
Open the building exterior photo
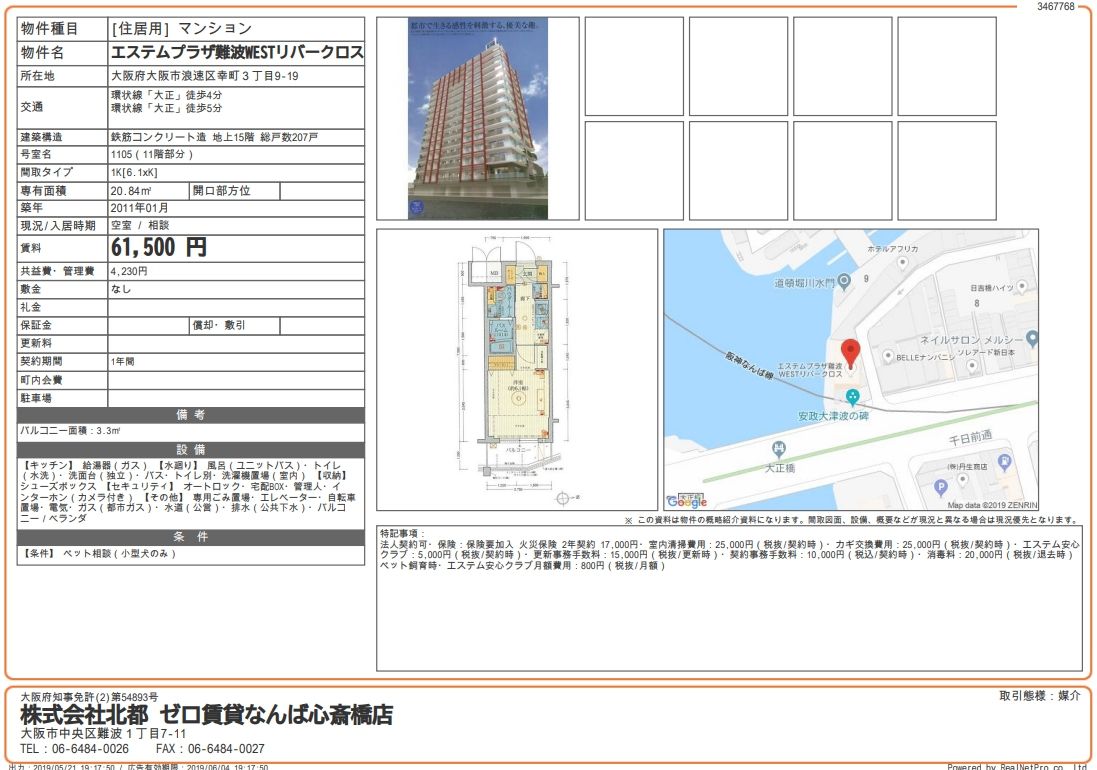pos(478,119)
